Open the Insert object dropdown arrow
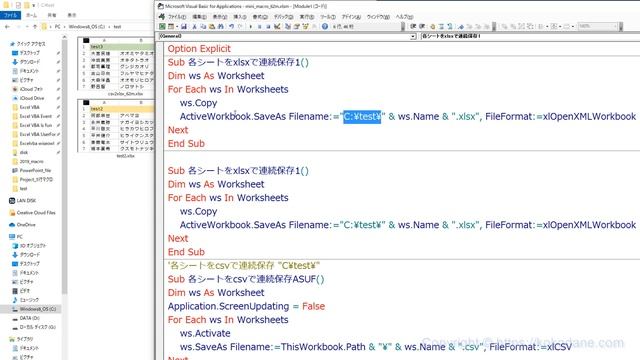 coord(177,27)
